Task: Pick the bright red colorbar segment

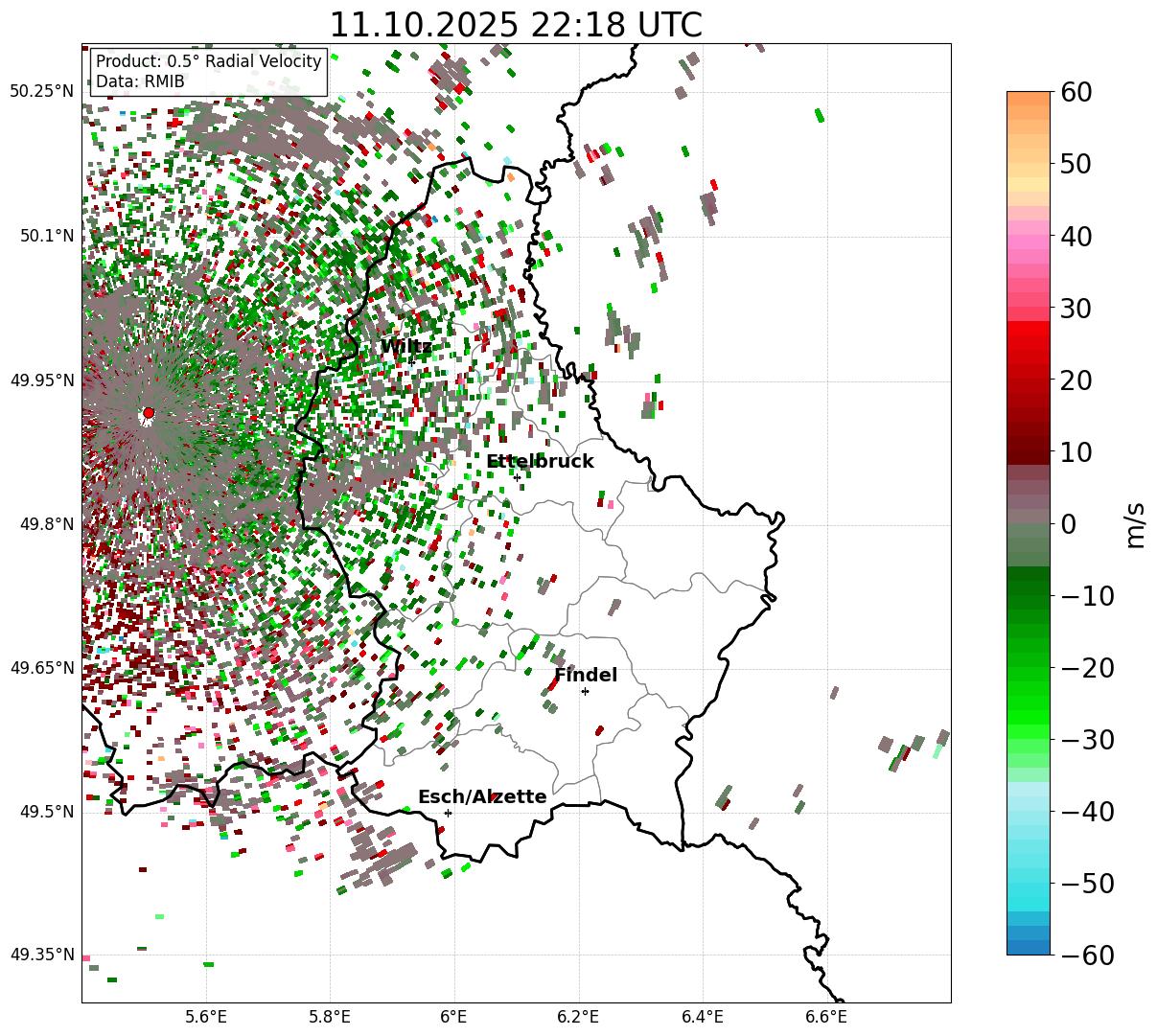Action: [x=1029, y=331]
